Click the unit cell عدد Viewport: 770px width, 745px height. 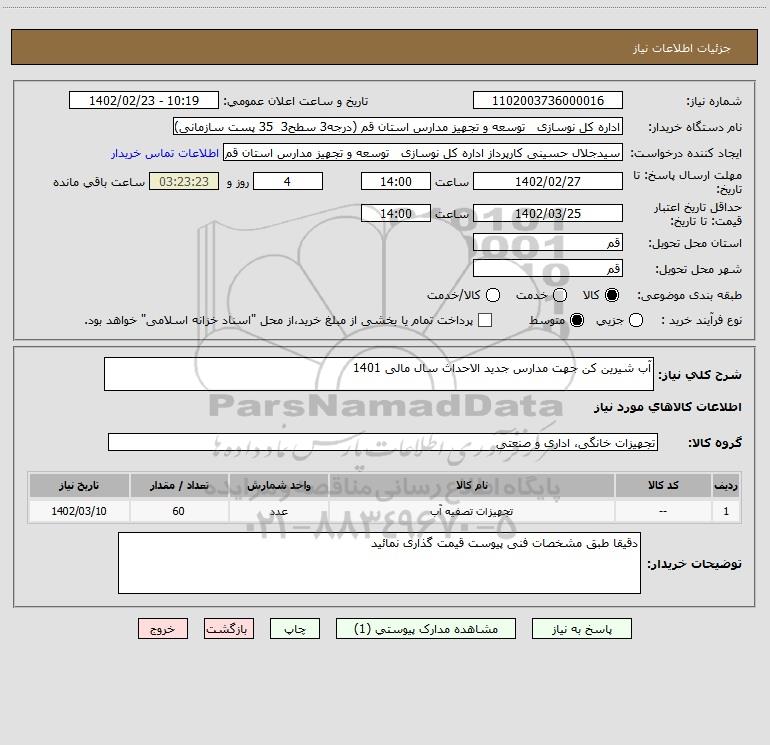click(x=278, y=511)
